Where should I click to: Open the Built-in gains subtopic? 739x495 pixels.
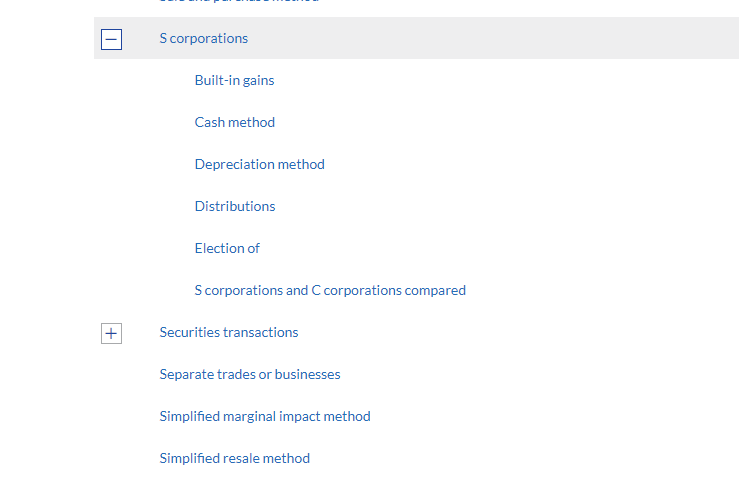[x=234, y=80]
